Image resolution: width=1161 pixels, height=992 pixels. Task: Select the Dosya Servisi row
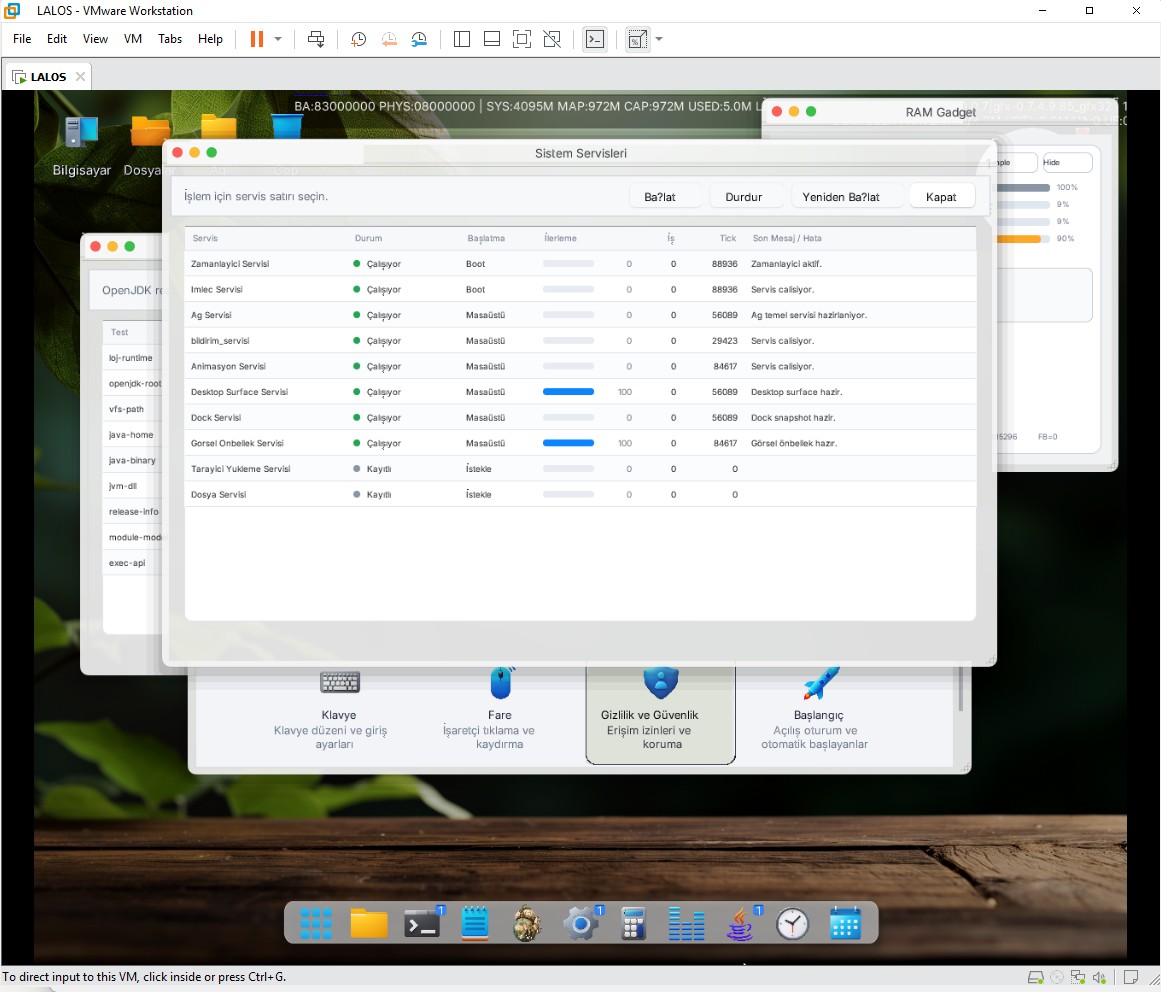point(580,495)
